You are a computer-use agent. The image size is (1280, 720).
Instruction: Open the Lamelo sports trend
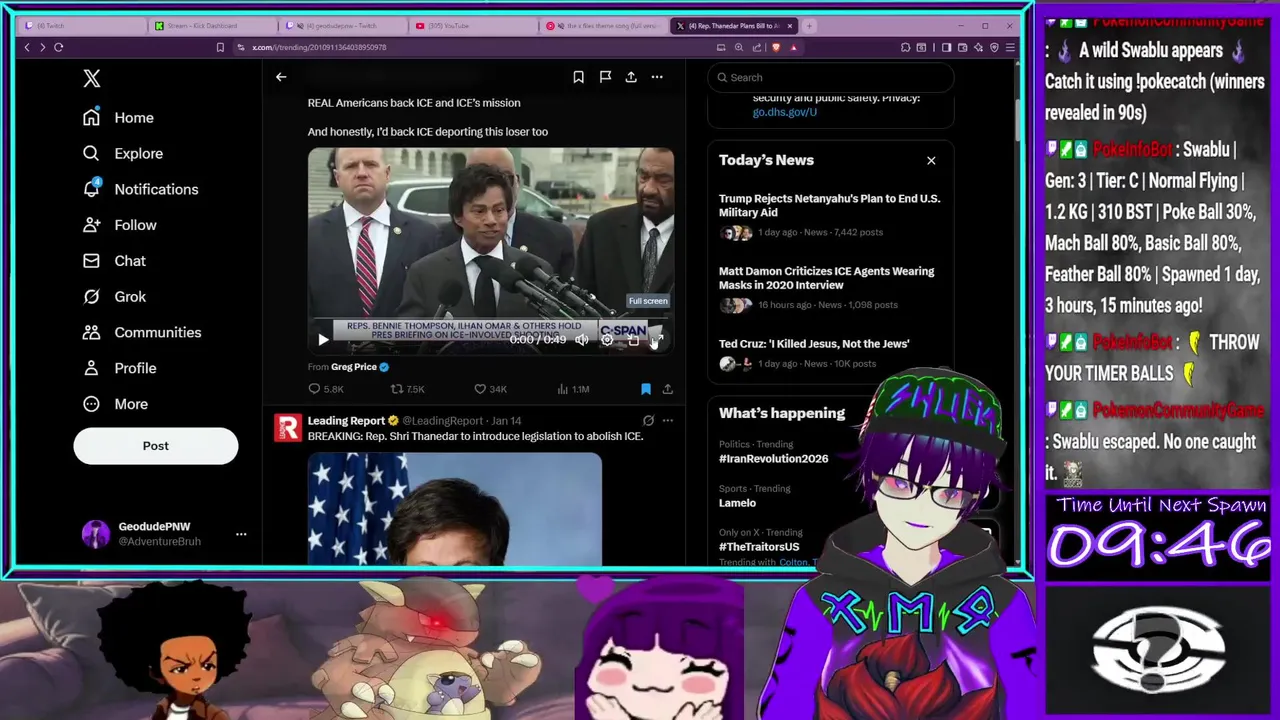click(x=737, y=503)
